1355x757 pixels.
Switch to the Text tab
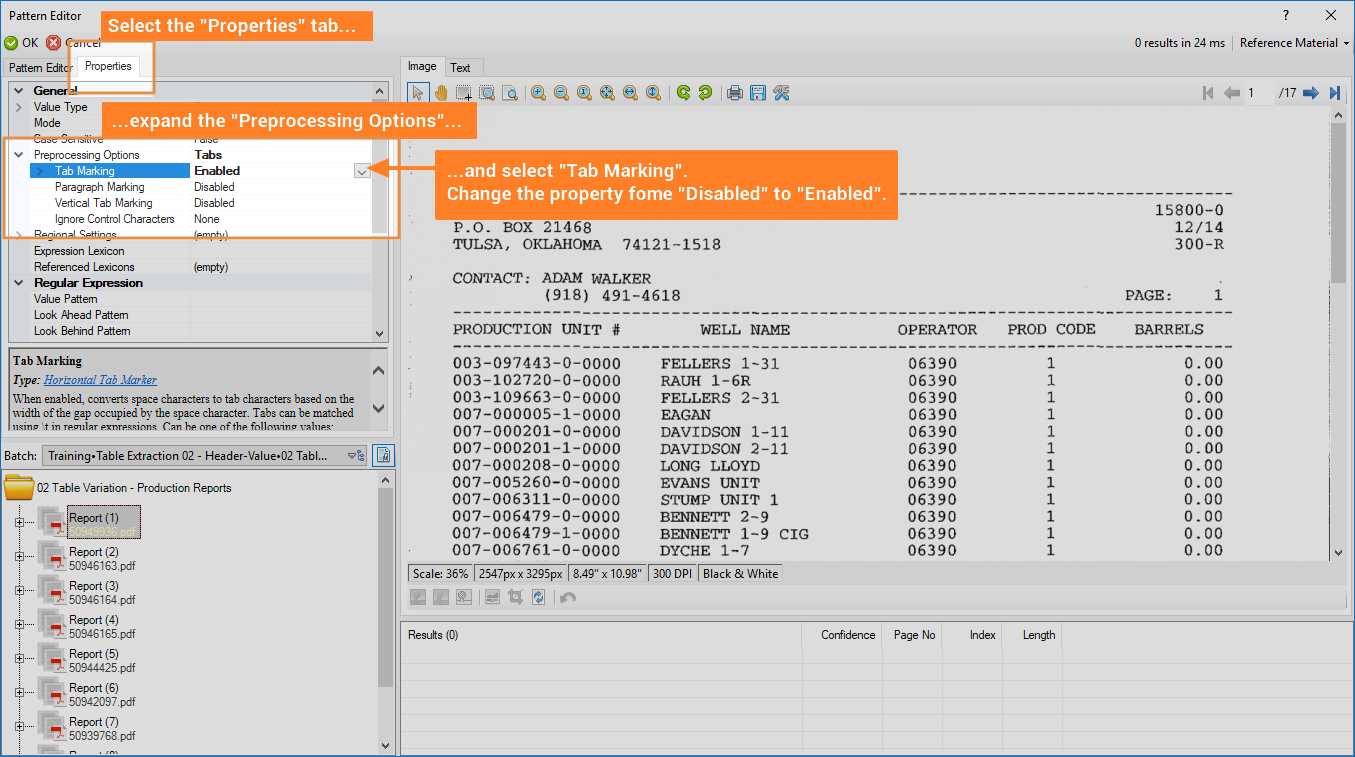[460, 68]
